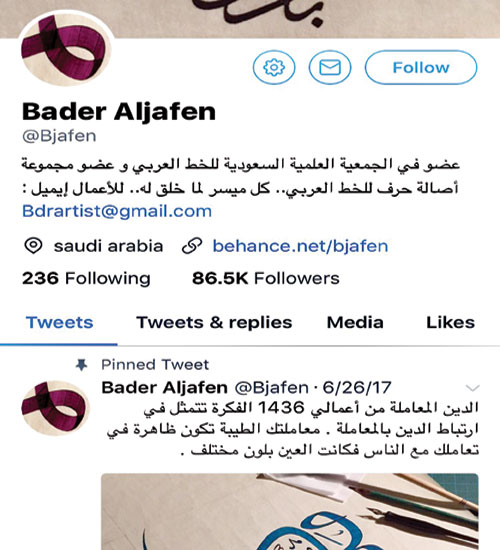The height and width of the screenshot is (550, 500).
Task: Open the pinned tweet author avatar
Action: coord(55,408)
